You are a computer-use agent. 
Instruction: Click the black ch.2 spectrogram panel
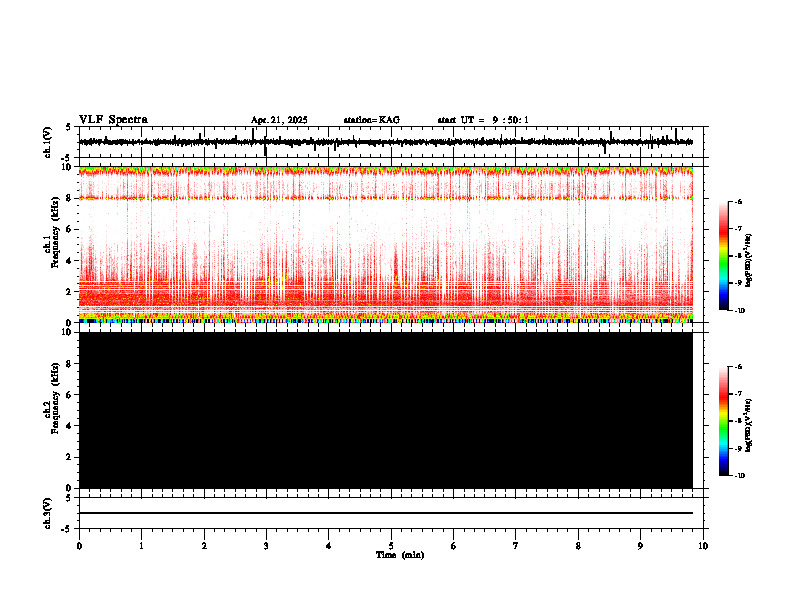point(385,410)
